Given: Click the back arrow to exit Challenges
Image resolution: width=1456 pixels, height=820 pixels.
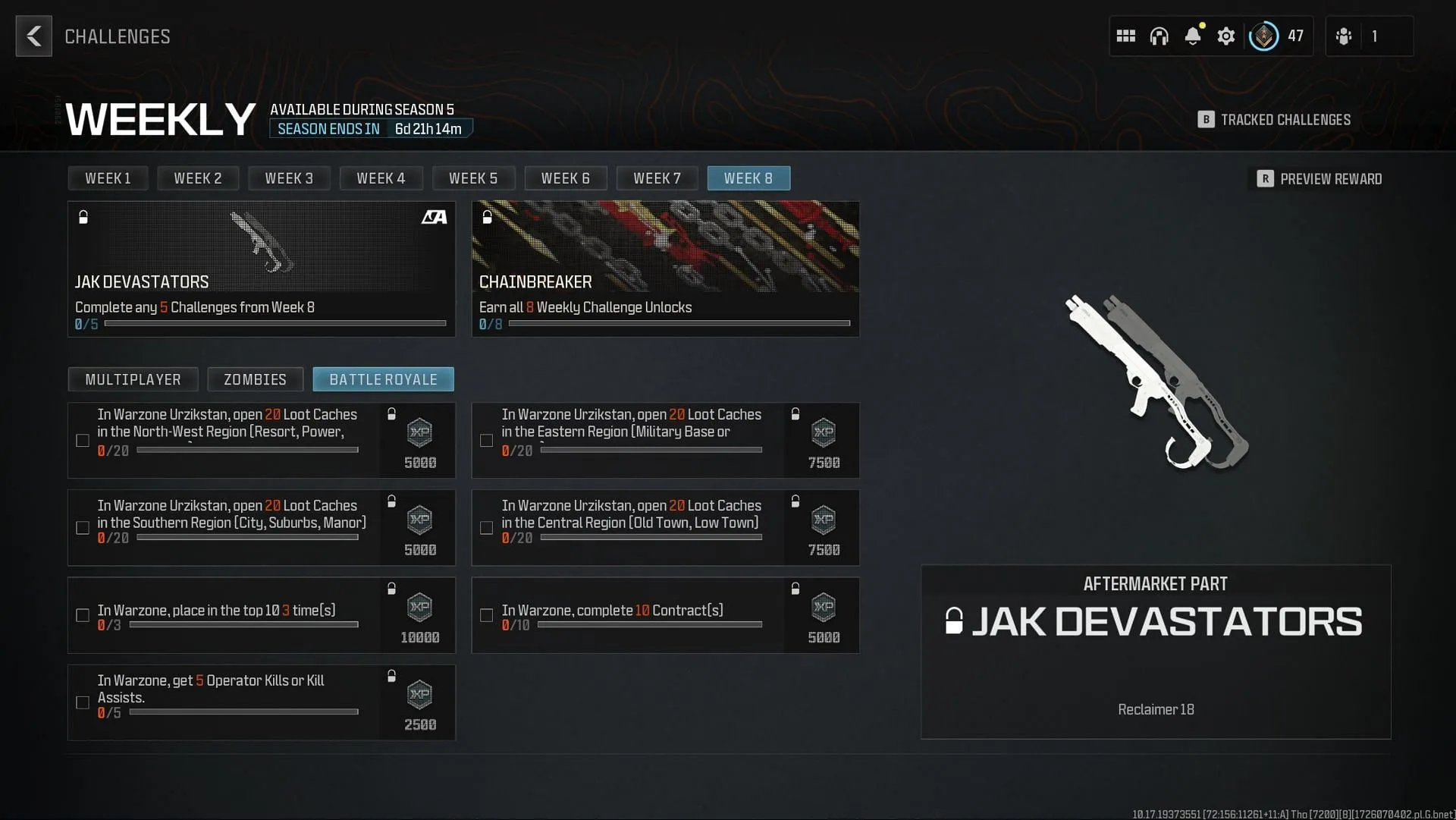Looking at the screenshot, I should coord(34,36).
